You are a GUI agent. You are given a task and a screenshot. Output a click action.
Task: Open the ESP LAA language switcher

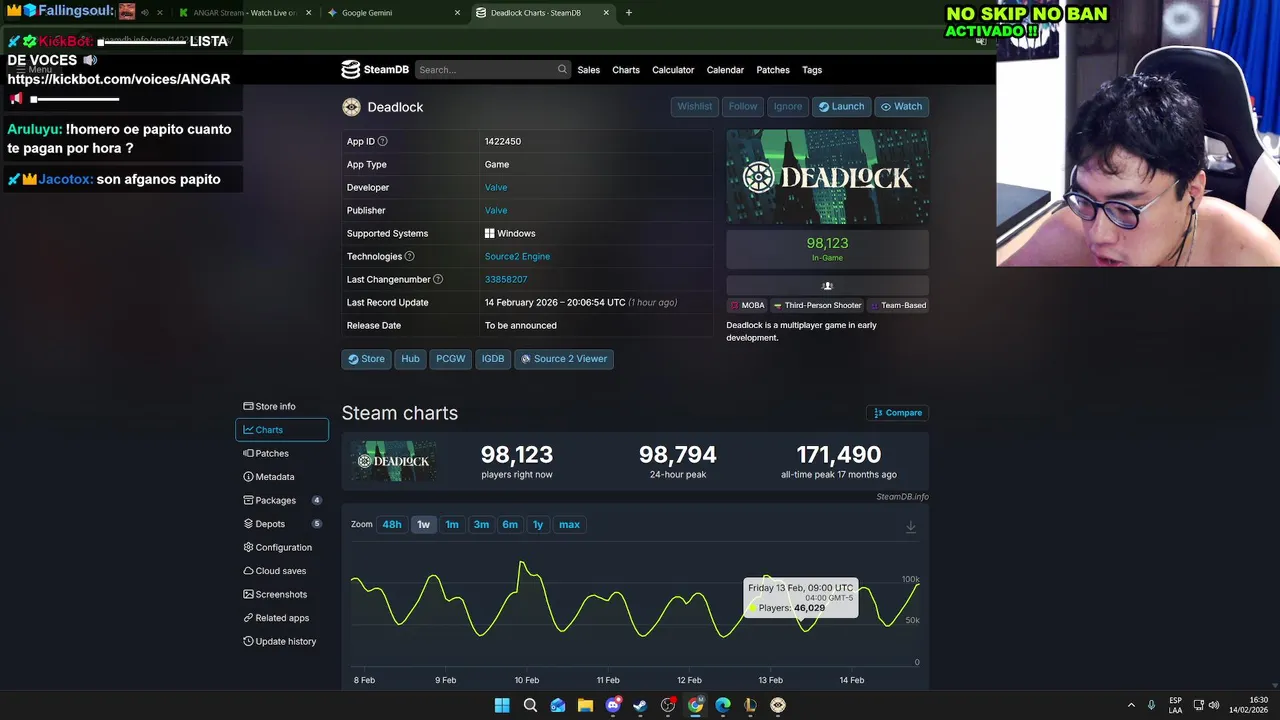click(1176, 705)
